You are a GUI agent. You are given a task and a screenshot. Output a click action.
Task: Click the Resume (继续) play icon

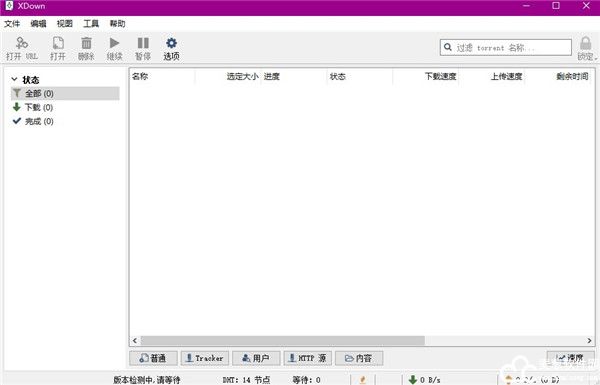[114, 43]
